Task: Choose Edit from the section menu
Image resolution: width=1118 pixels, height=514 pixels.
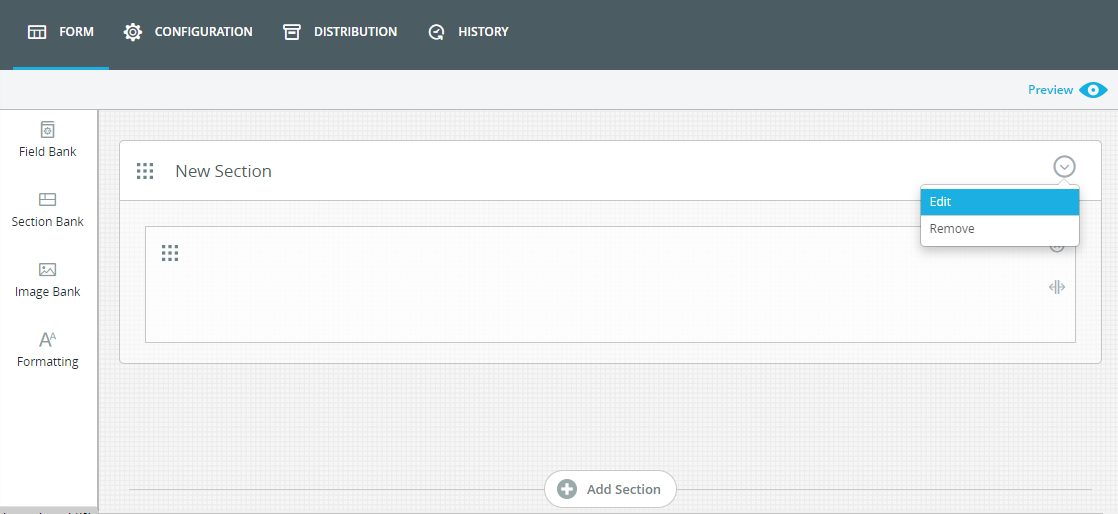Action: (1000, 202)
